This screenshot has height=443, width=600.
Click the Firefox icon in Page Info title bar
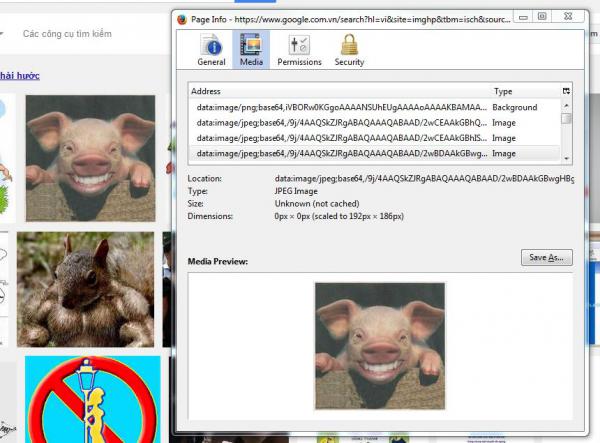[x=182, y=19]
